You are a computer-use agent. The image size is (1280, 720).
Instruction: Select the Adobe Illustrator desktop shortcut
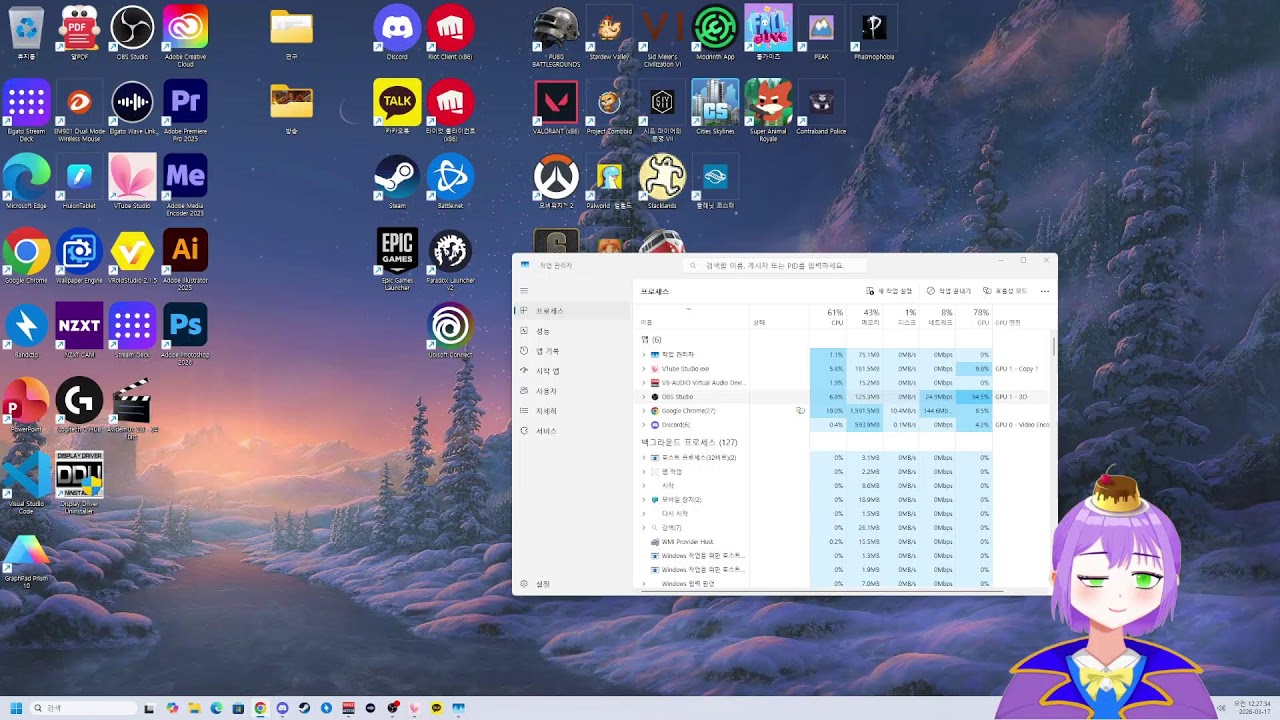[185, 259]
